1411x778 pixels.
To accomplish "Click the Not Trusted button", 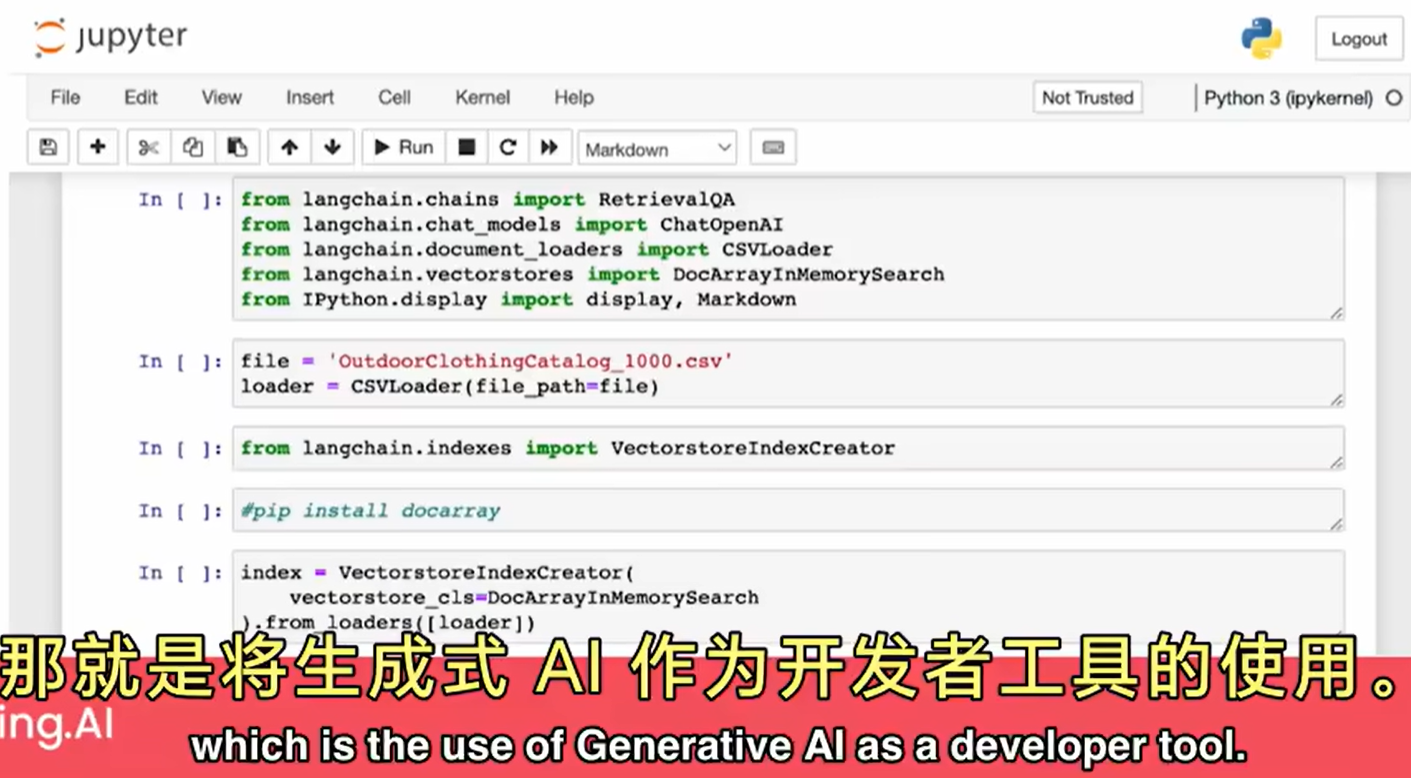I will coord(1087,97).
